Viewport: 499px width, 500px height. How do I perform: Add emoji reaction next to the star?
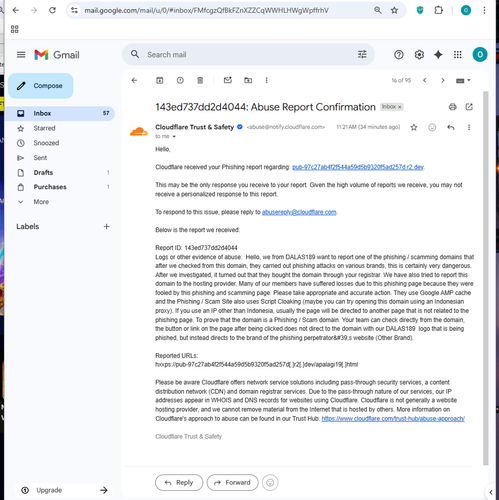432,127
